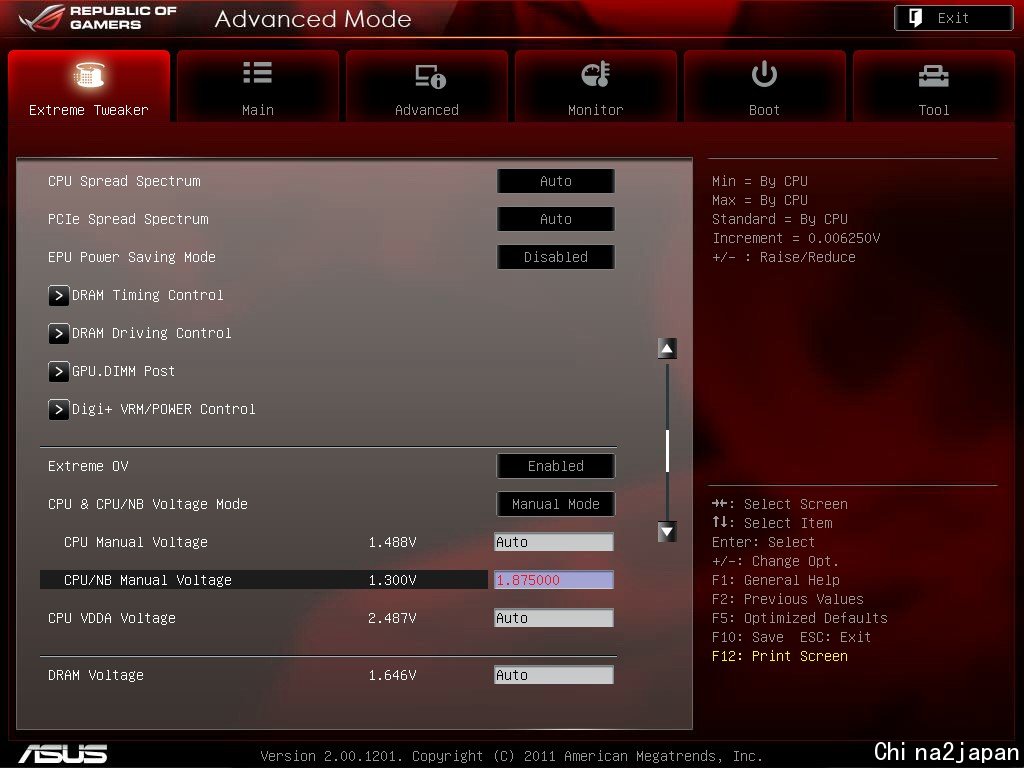
Task: Click the 2.487V VDDA voltage reading
Action: point(392,618)
